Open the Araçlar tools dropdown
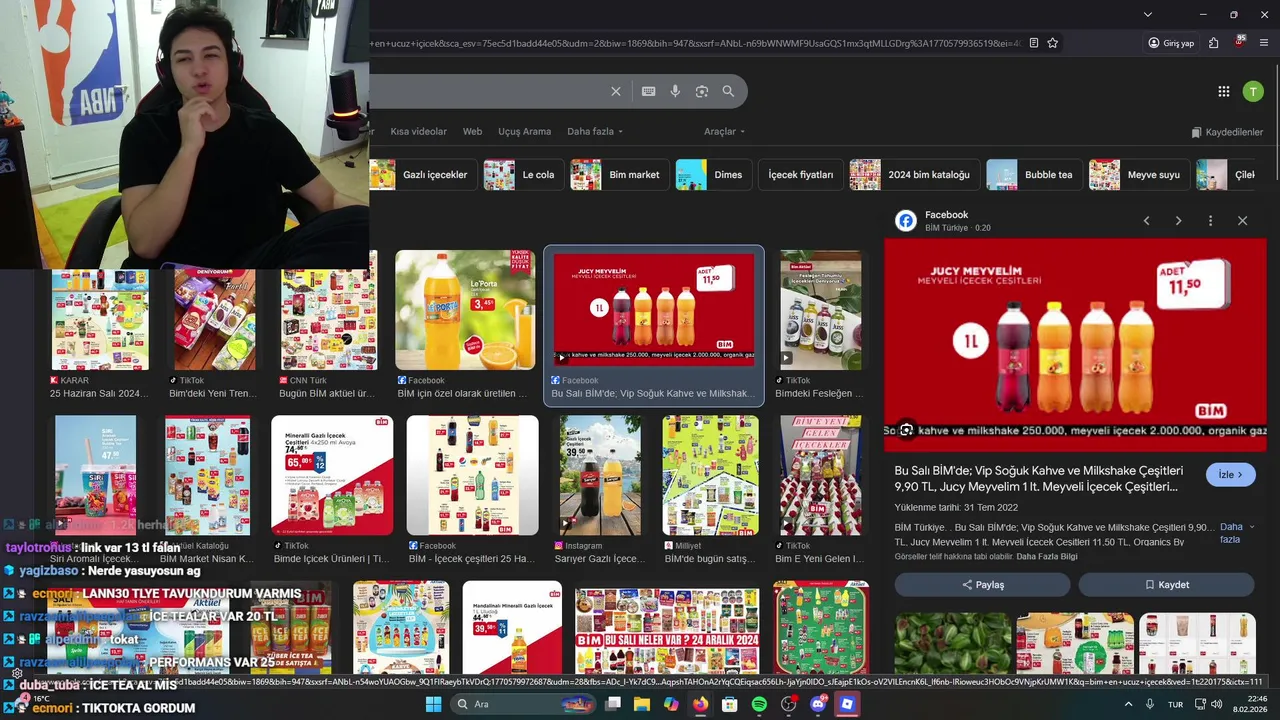This screenshot has width=1280, height=720. pyautogui.click(x=725, y=131)
